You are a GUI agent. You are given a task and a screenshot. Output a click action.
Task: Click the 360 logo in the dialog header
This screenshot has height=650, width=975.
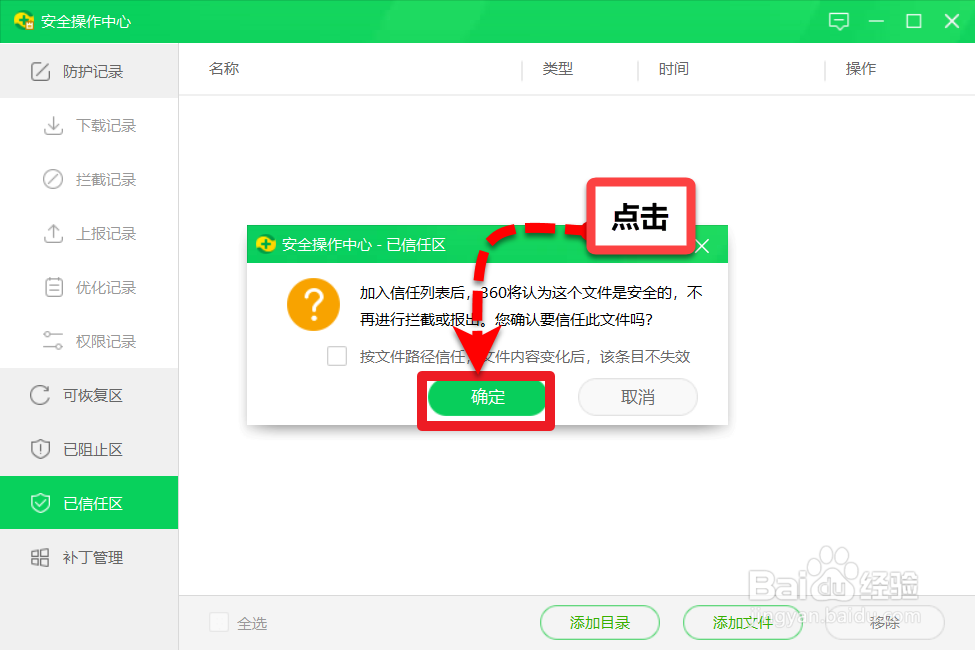click(265, 243)
